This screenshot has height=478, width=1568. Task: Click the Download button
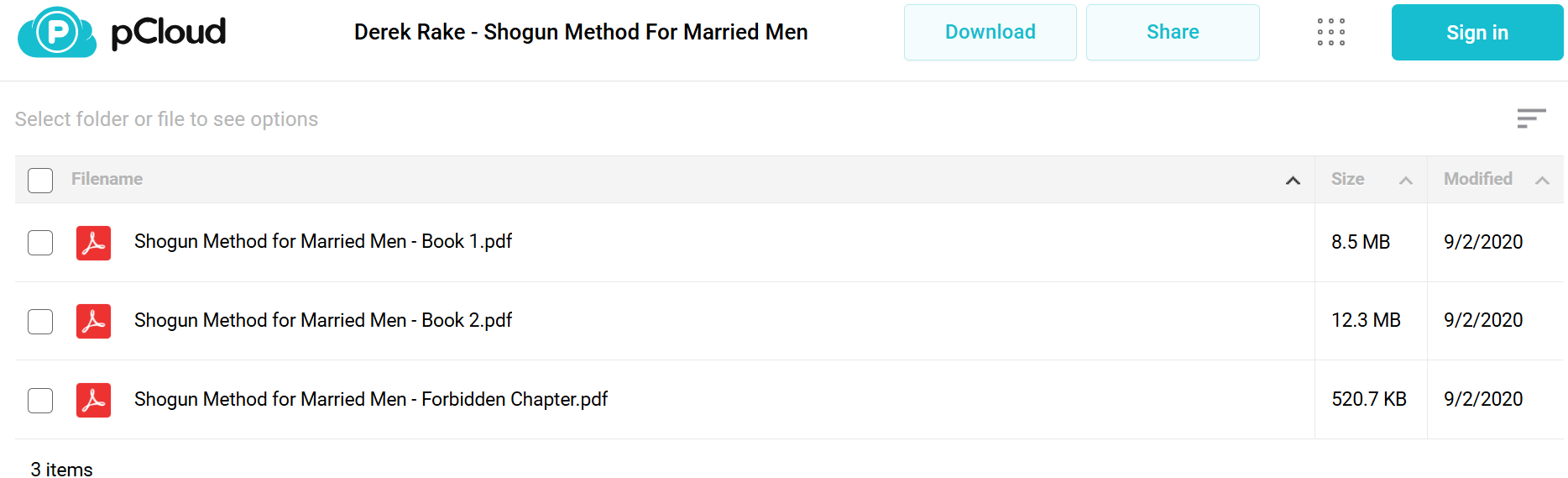[990, 32]
